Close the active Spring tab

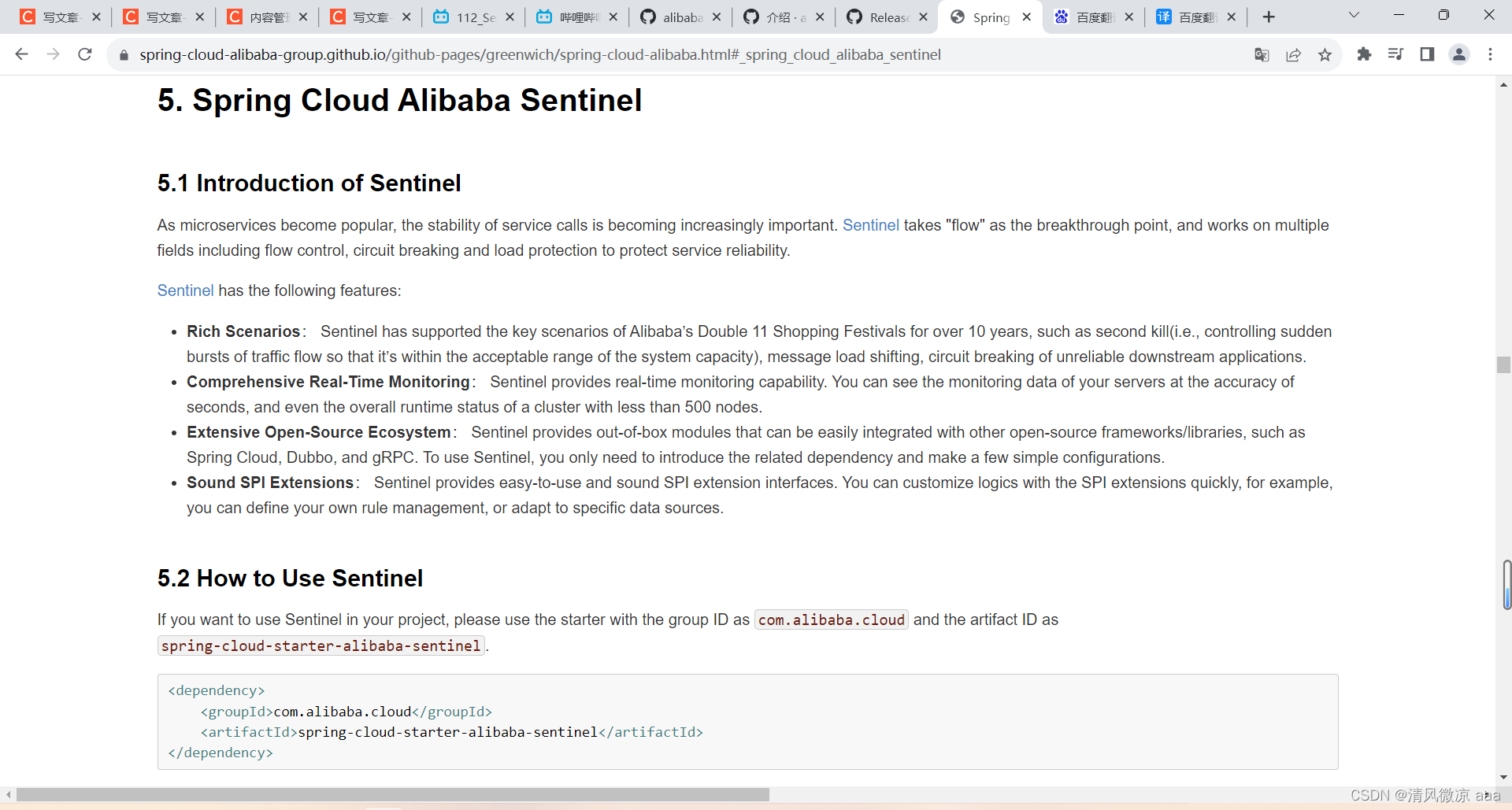tap(1027, 17)
